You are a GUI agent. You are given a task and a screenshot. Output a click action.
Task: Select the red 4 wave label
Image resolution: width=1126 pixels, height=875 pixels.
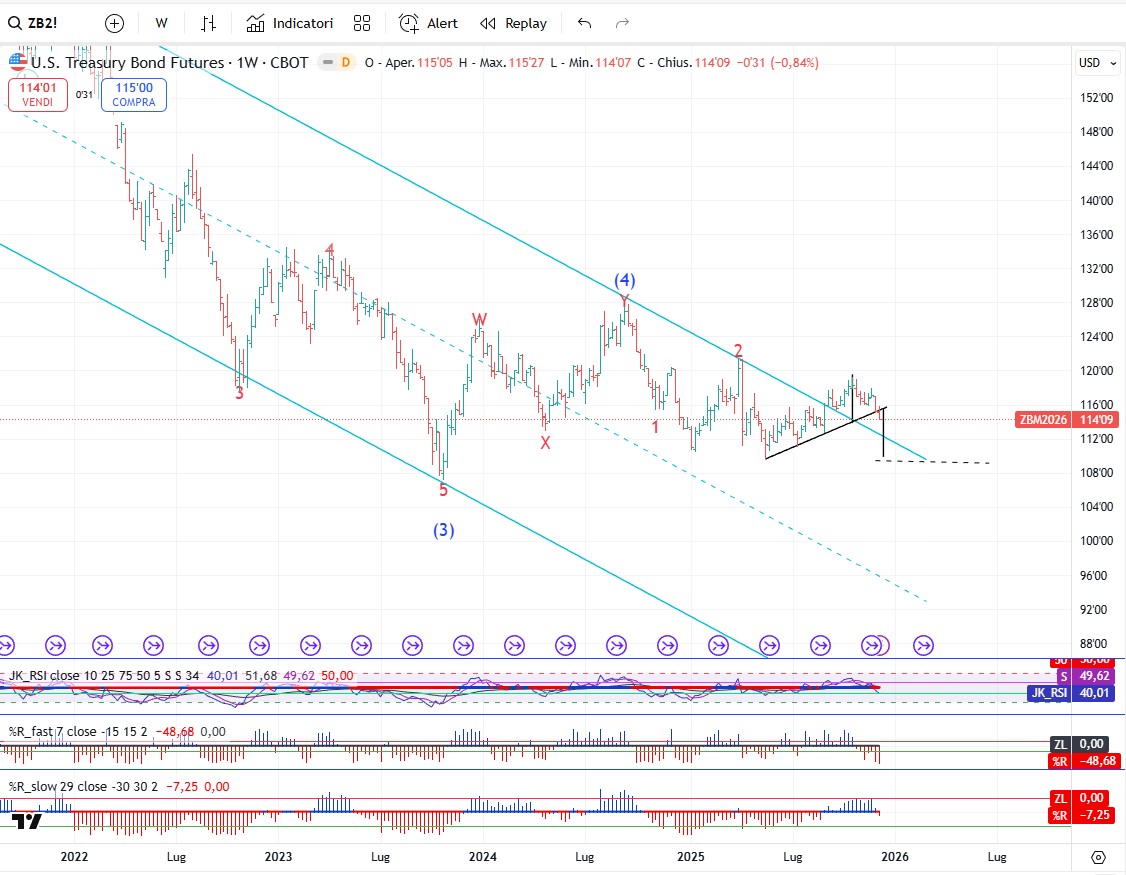330,250
